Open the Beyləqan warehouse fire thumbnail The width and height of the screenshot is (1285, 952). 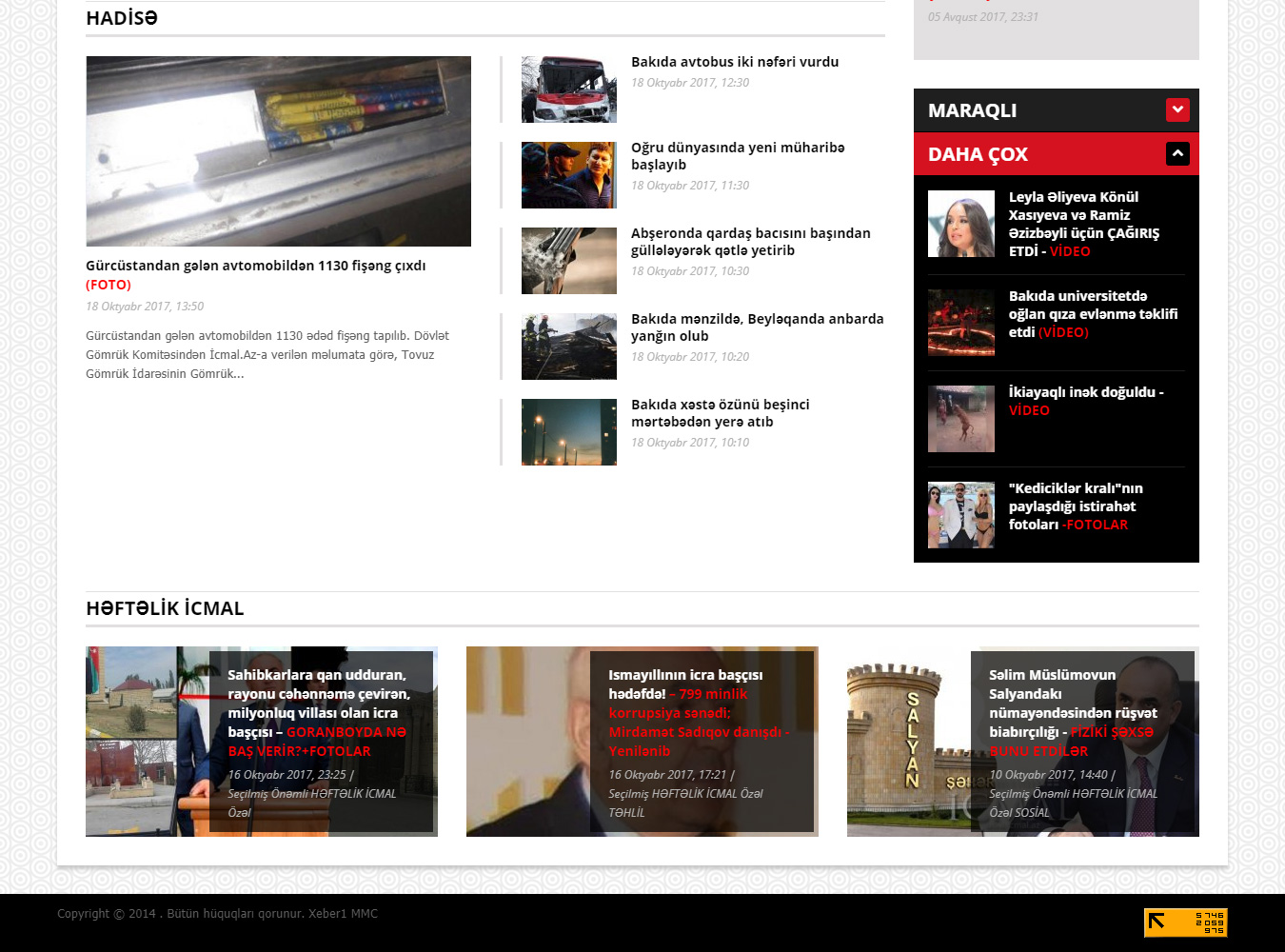(568, 347)
